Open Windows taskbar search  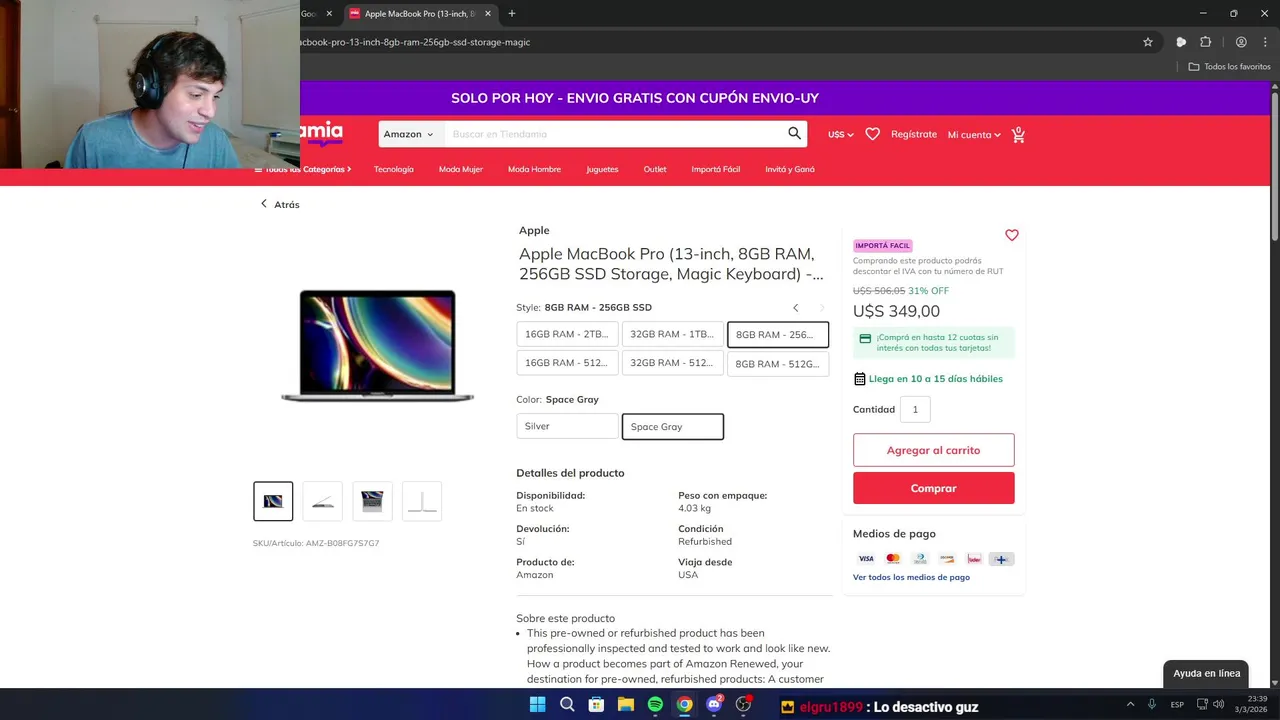click(x=567, y=704)
